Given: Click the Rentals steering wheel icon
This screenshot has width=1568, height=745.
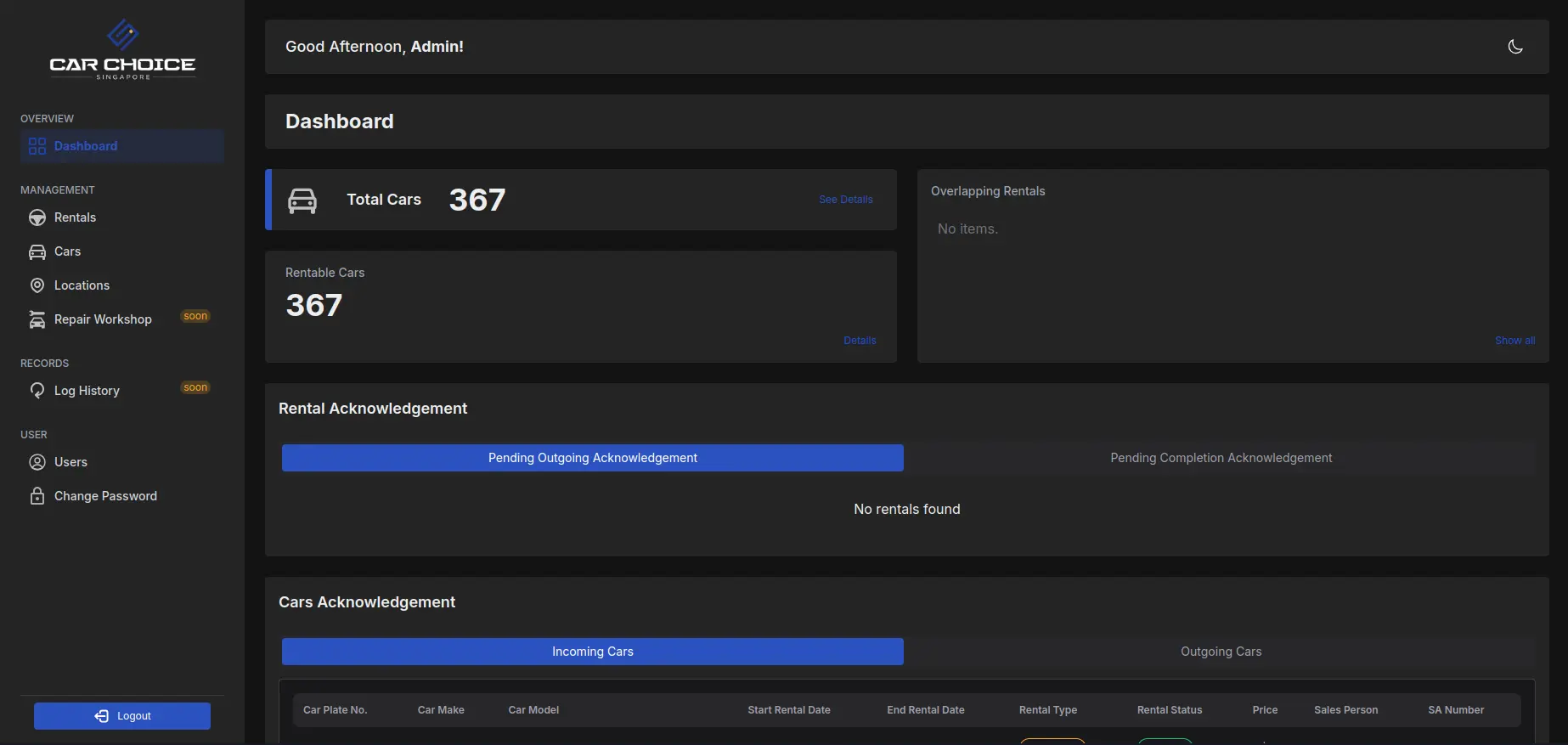Looking at the screenshot, I should (x=37, y=217).
